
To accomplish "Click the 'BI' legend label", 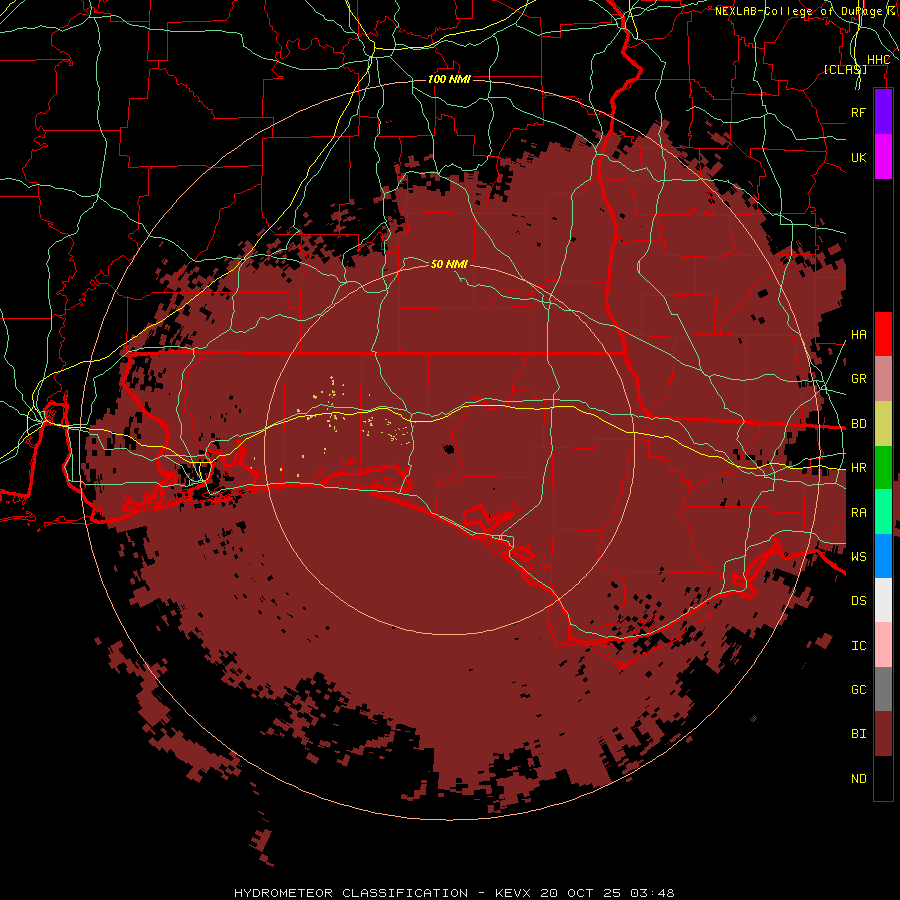I will click(858, 734).
